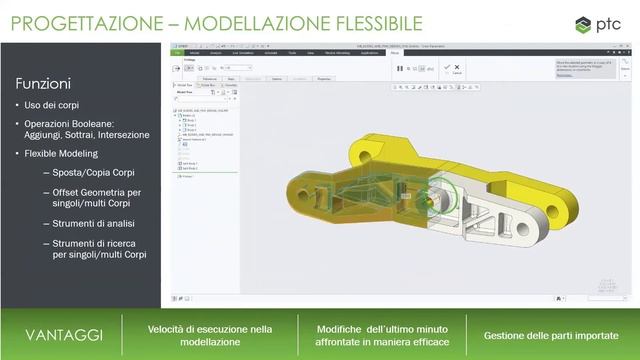Switch to the Favorites navigator tab
The width and height of the screenshot is (640, 360).
point(229,85)
